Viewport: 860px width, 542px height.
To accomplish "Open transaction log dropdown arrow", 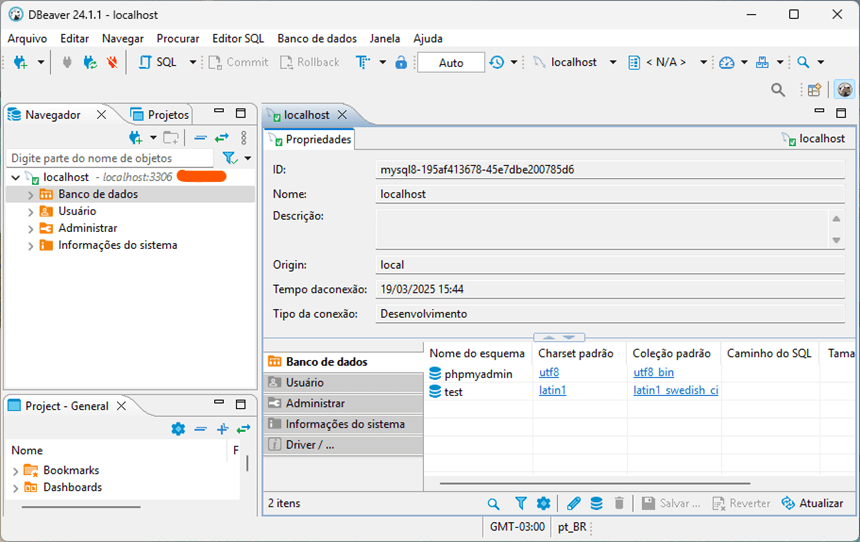I will pos(514,63).
